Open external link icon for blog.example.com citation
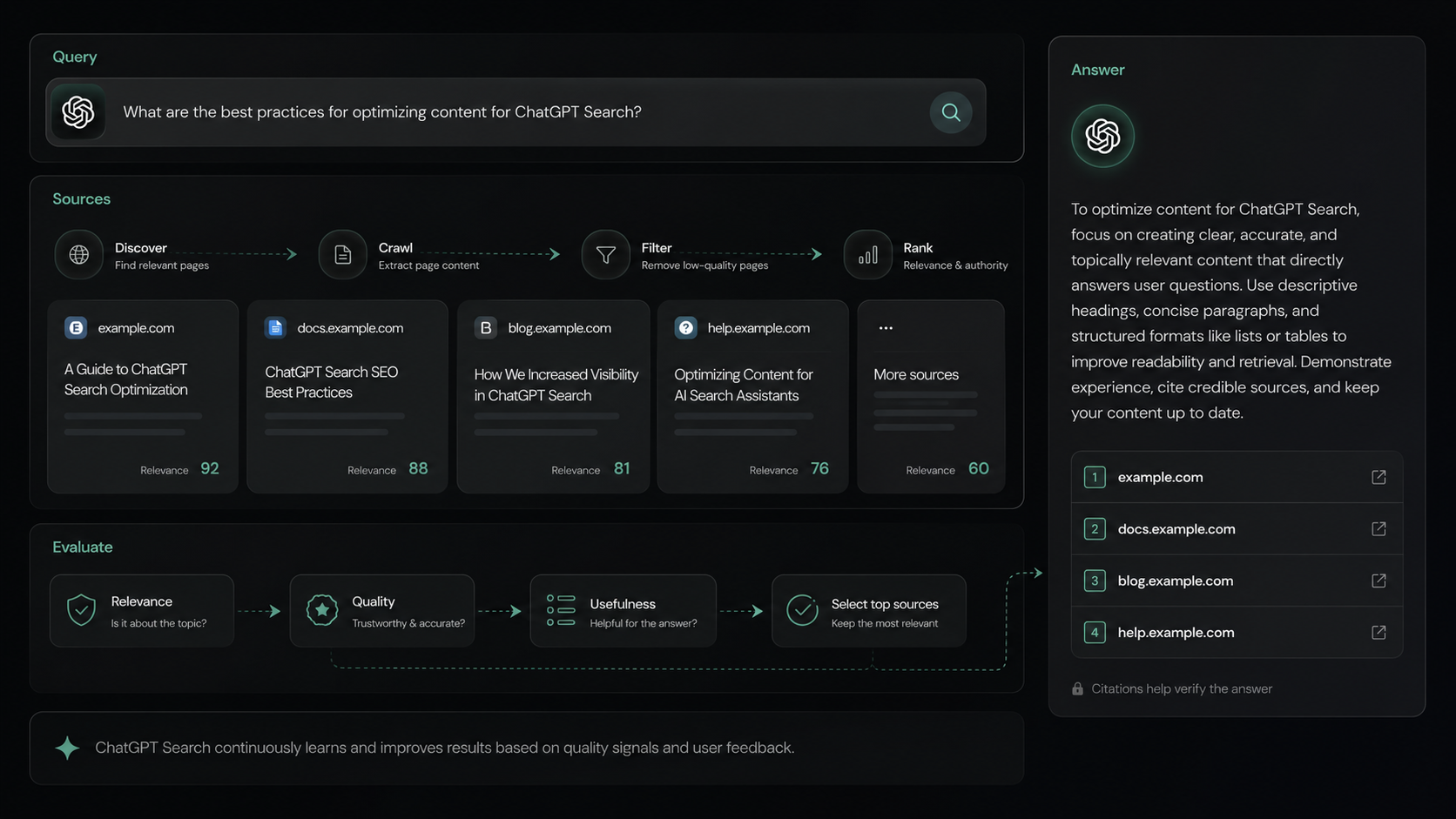The width and height of the screenshot is (1456, 819). pos(1378,581)
